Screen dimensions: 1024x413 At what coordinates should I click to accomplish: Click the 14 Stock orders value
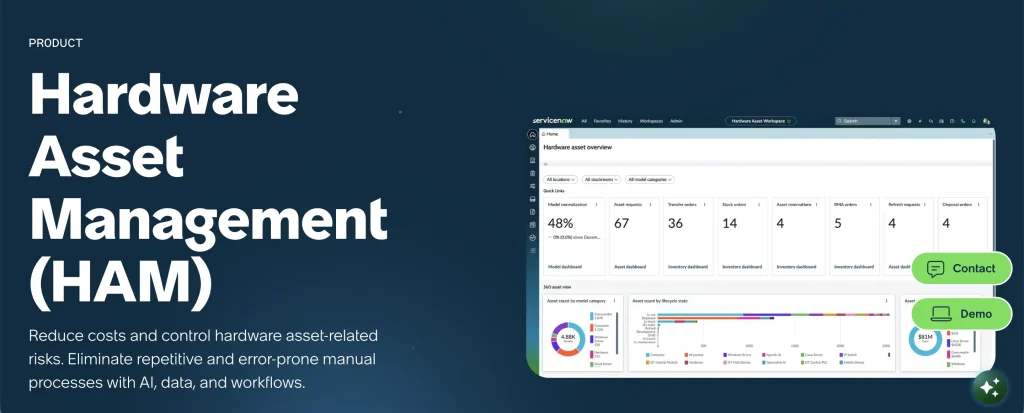(x=729, y=223)
